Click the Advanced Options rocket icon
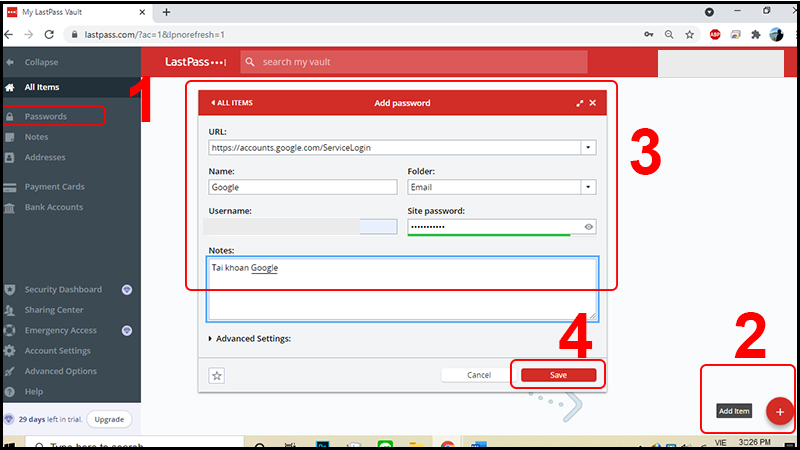 click(10, 371)
